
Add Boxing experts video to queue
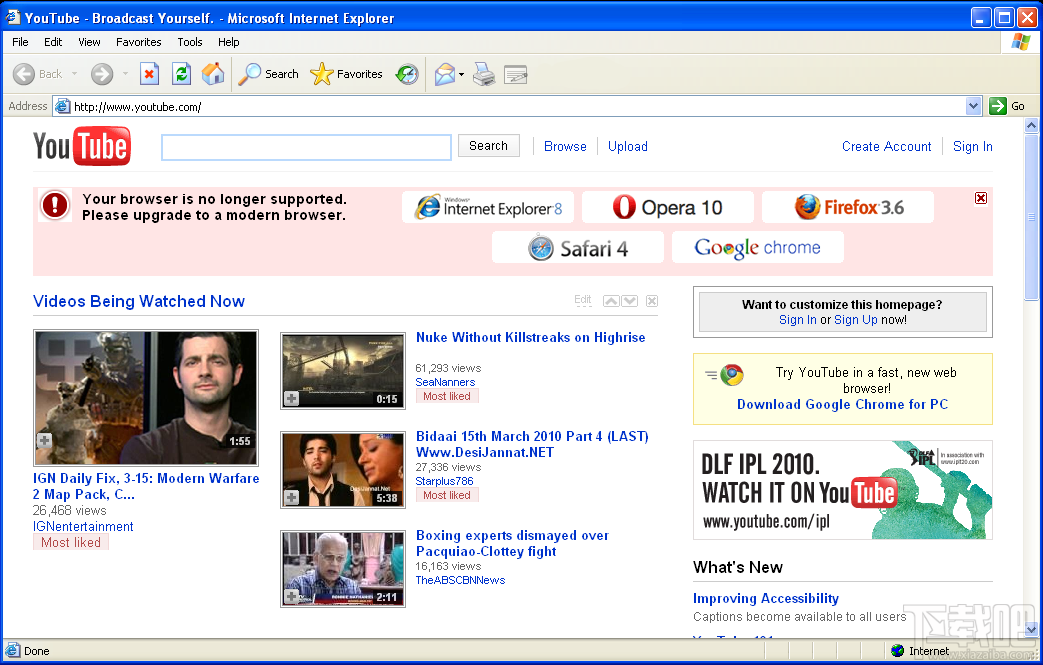tap(292, 596)
